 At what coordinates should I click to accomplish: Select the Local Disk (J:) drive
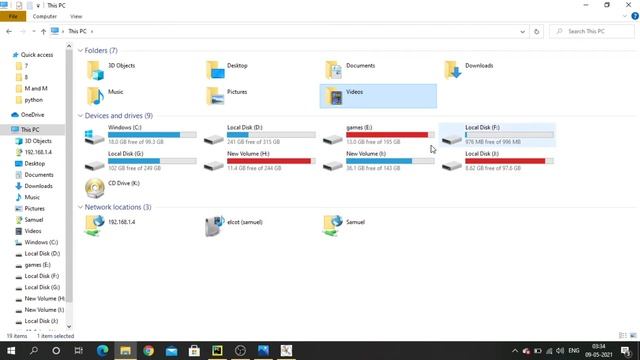497,161
